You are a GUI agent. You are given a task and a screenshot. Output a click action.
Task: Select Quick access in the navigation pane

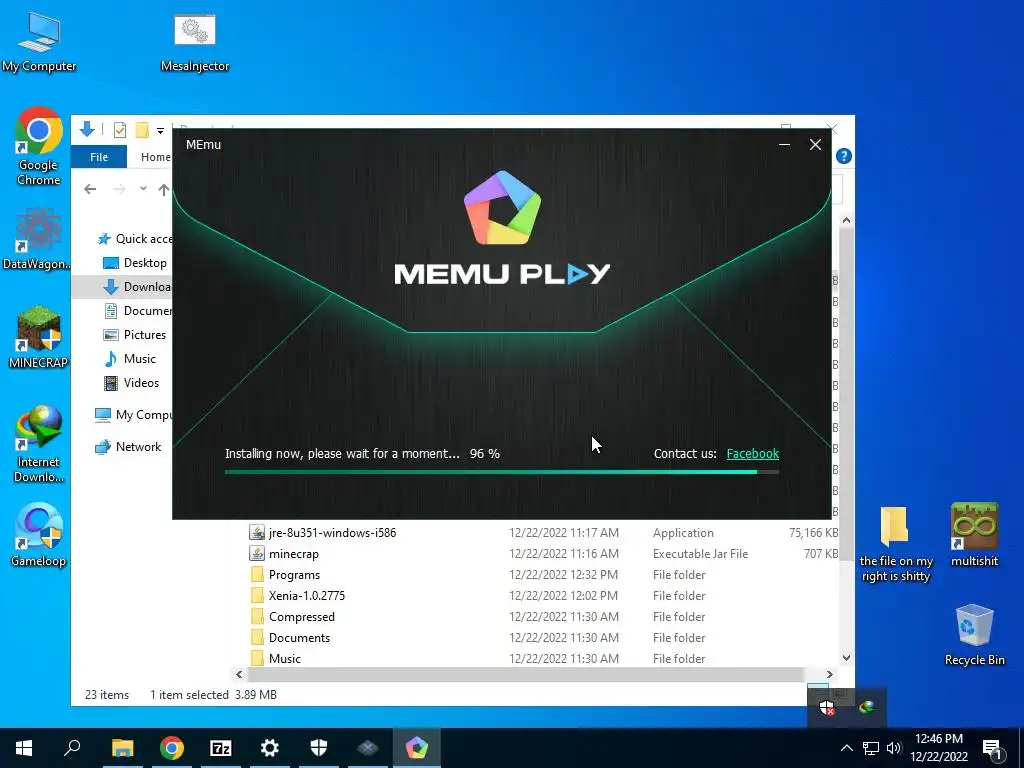134,239
